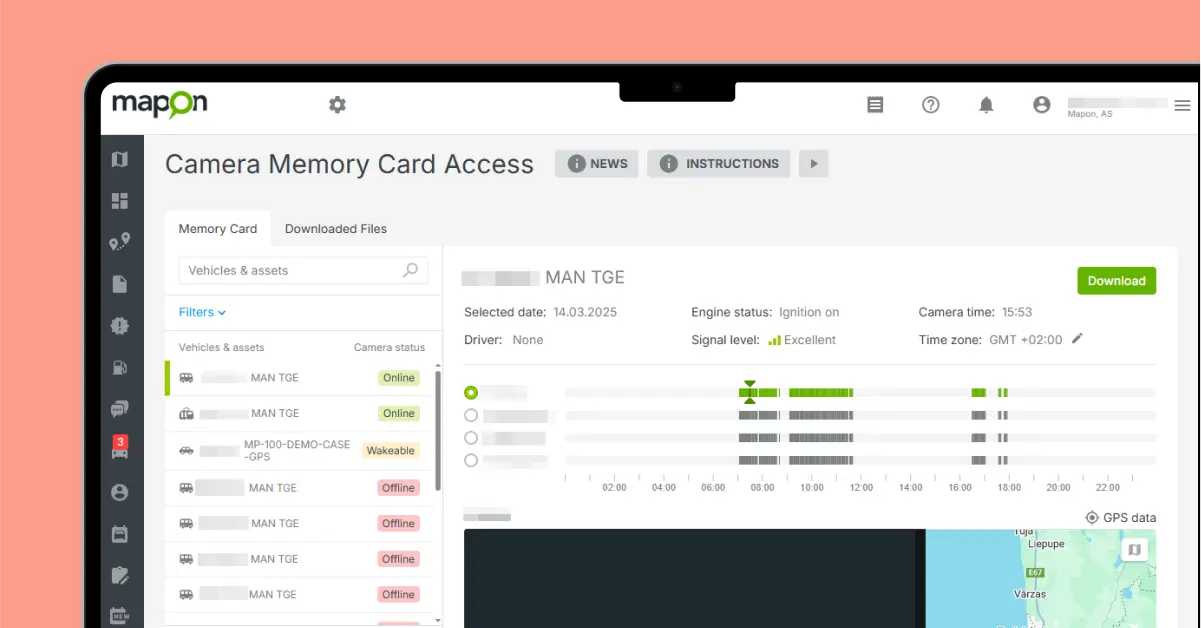Open the map icon in left sidebar
The width and height of the screenshot is (1201, 628).
120,160
